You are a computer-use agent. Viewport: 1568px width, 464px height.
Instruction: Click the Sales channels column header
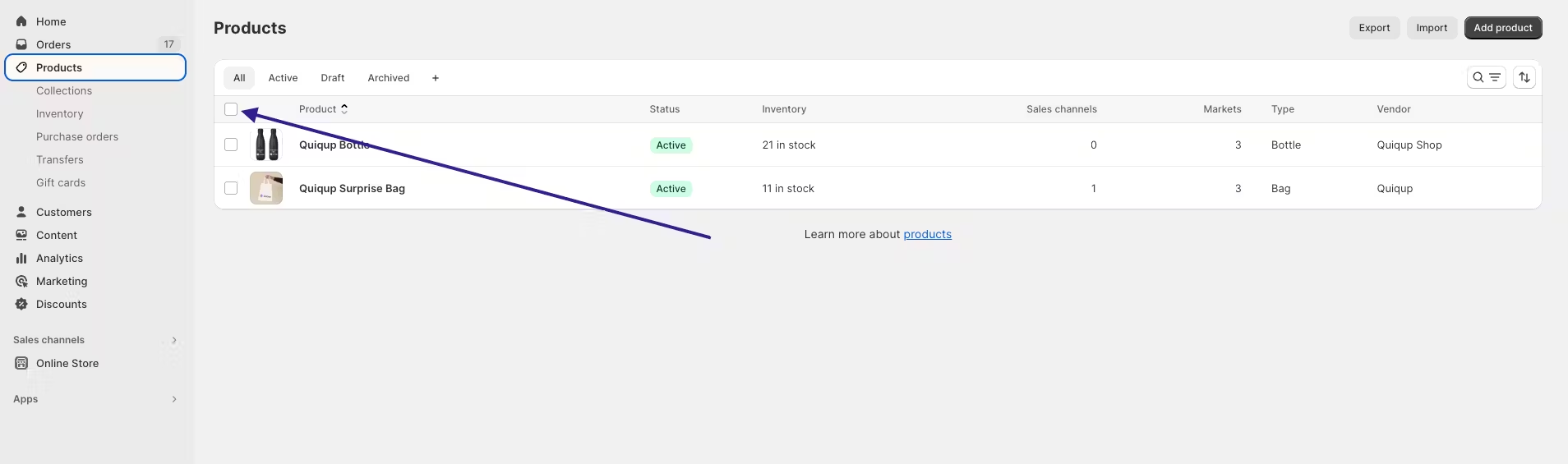point(1062,109)
